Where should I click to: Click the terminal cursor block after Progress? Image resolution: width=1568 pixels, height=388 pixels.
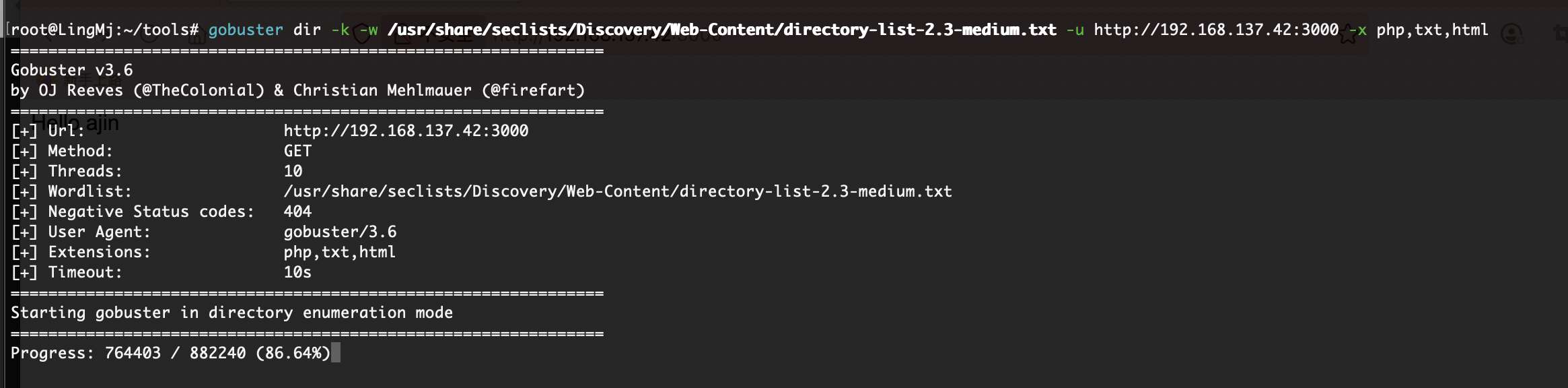pos(336,353)
